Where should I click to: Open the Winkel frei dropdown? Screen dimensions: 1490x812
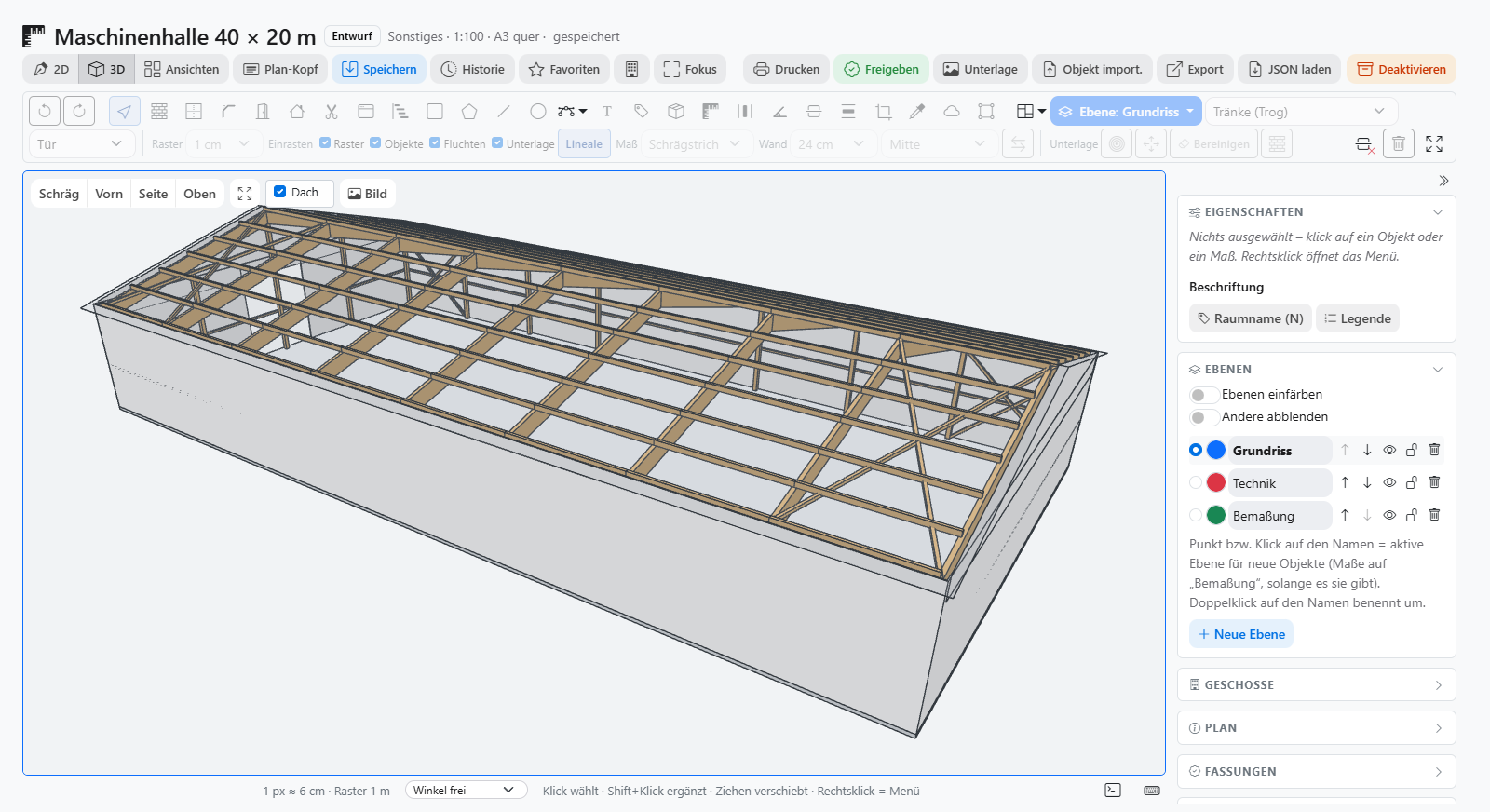[466, 790]
